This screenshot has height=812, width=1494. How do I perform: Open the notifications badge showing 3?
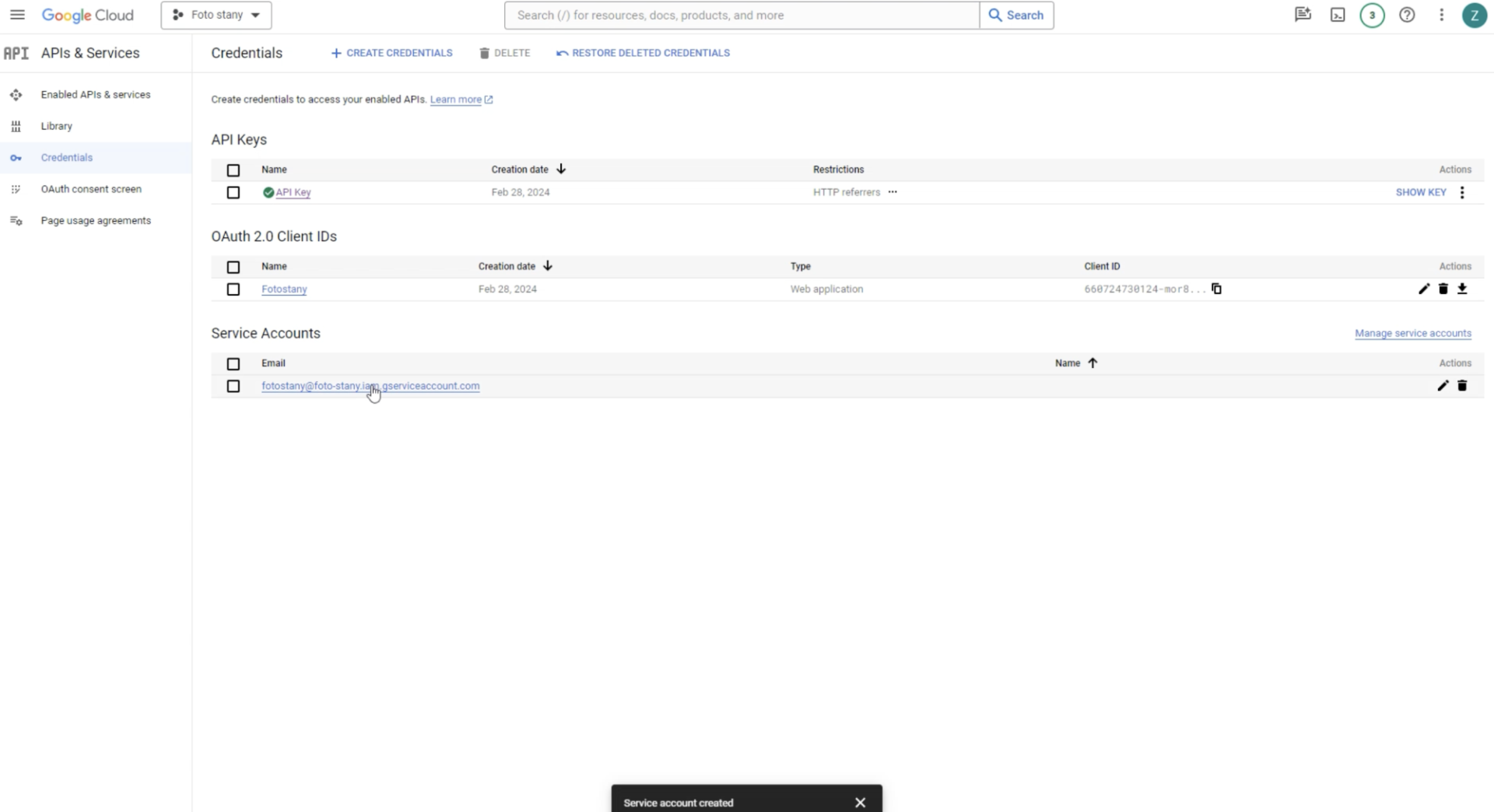pos(1372,15)
